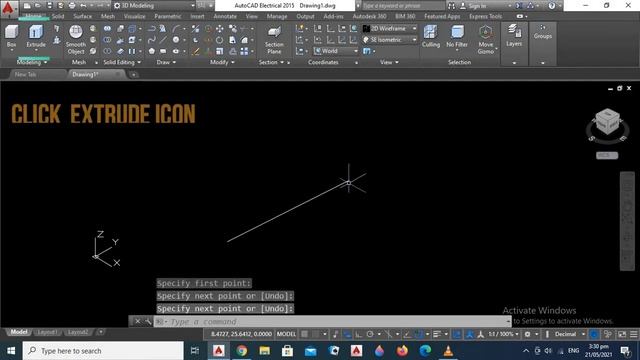This screenshot has width=640, height=360.
Task: Open Google Chrome from the taskbar
Action: (x=242, y=351)
